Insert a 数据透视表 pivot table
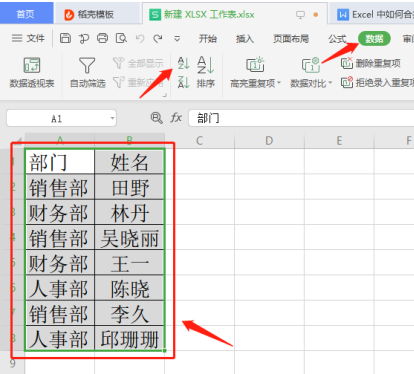This screenshot has height=374, width=414. (x=32, y=72)
